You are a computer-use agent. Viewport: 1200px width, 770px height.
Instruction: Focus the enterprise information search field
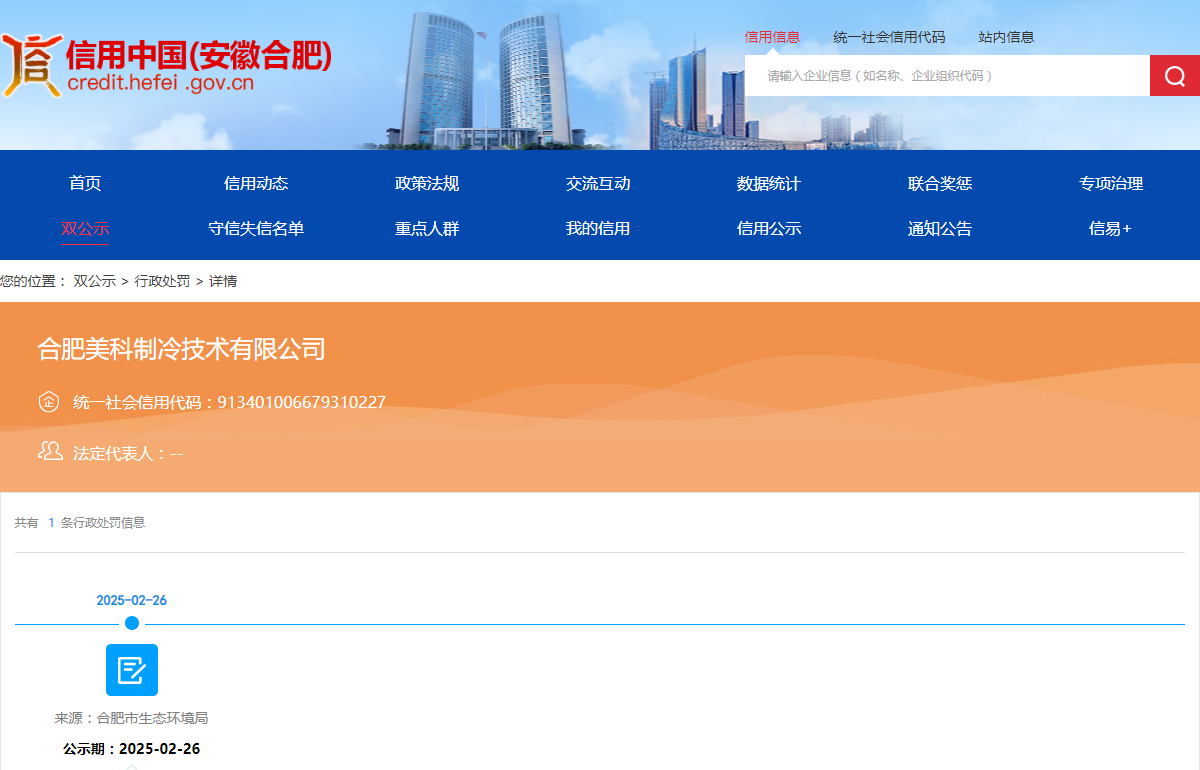click(947, 76)
